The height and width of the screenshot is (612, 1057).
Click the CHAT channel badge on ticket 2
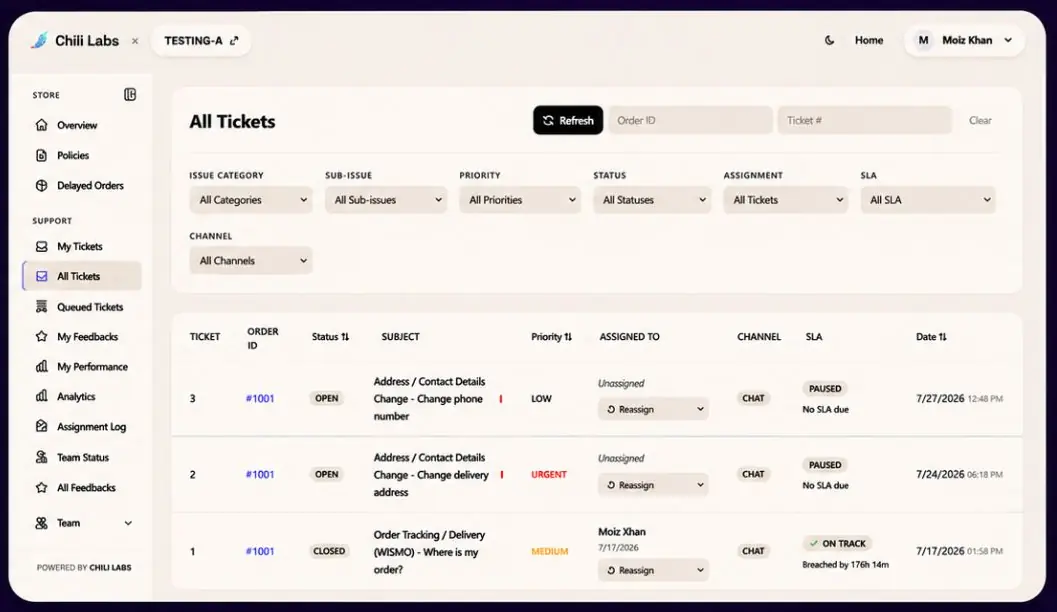tap(753, 475)
